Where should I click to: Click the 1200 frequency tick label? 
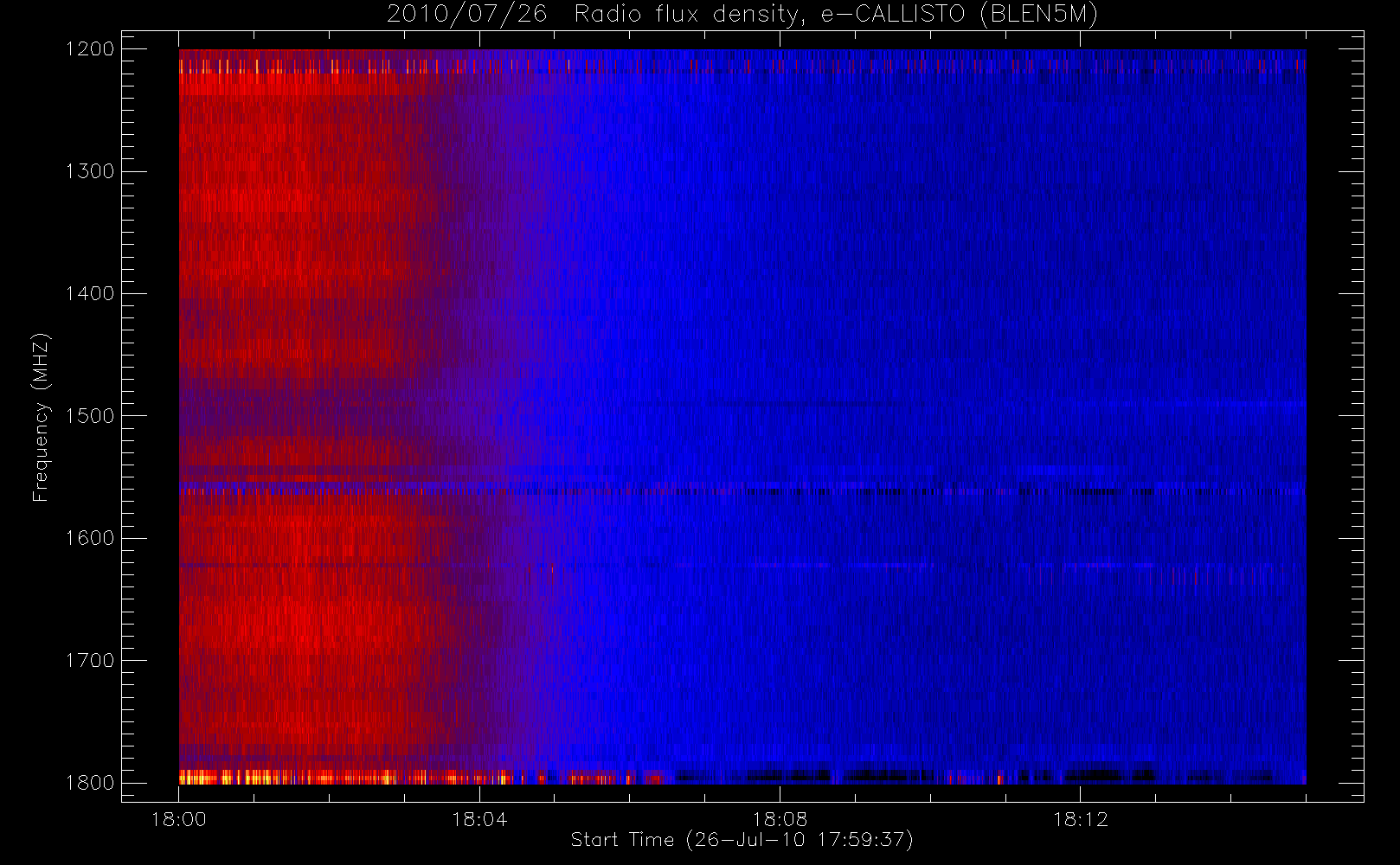click(90, 49)
